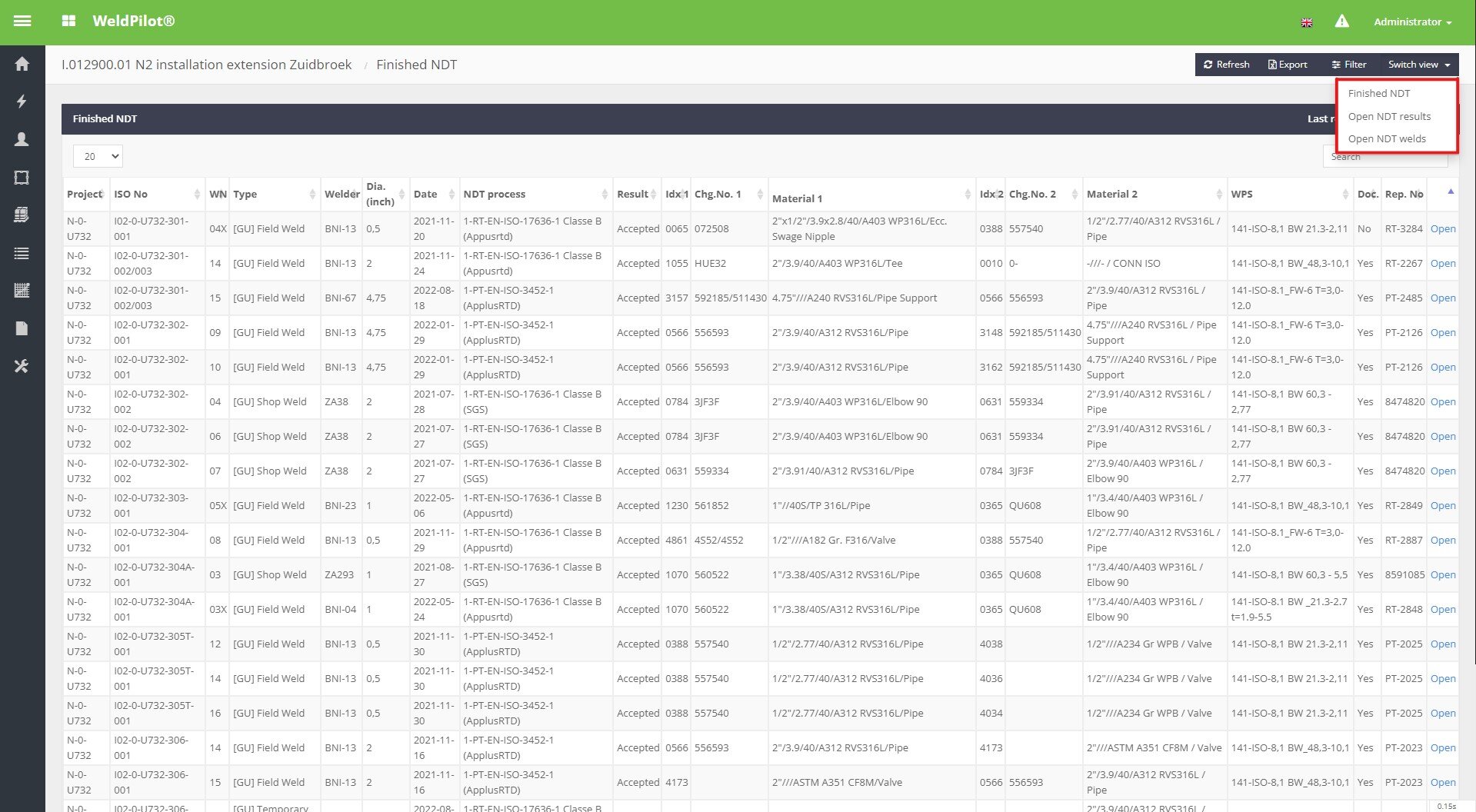Click the document page sidebar icon
Screen dimensions: 1476x812
click(22, 328)
